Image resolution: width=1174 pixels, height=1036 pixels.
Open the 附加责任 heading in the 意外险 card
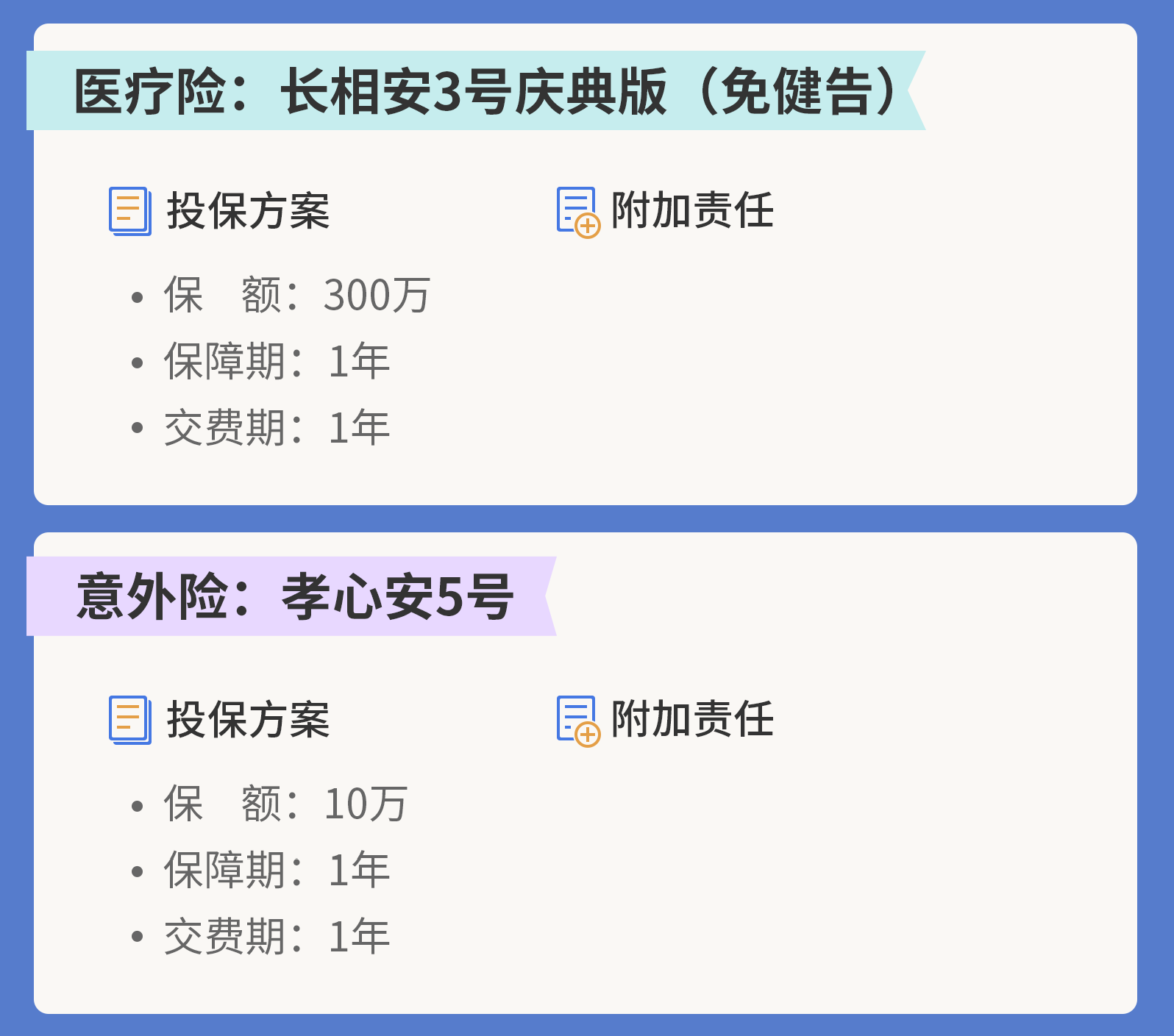692,720
